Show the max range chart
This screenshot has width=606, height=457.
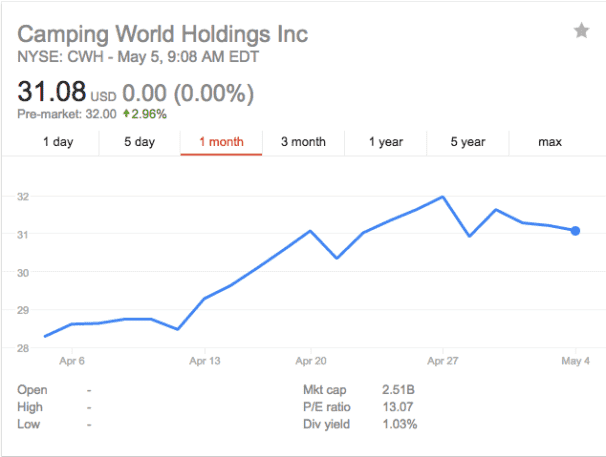(x=549, y=142)
